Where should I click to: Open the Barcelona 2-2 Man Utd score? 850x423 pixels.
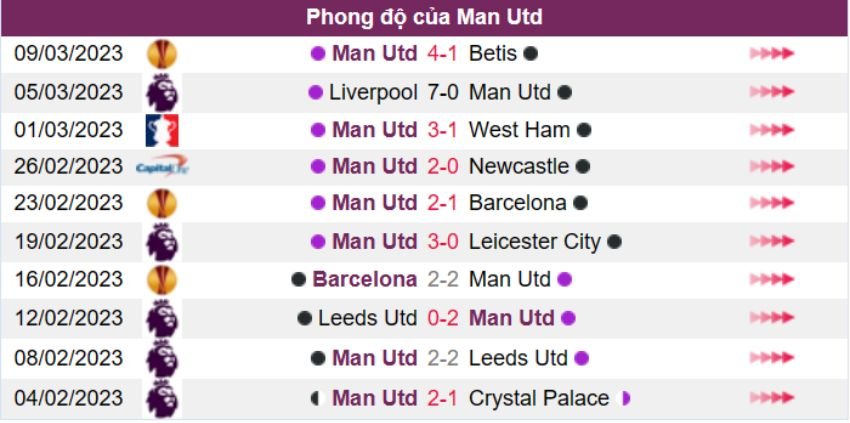tap(442, 280)
